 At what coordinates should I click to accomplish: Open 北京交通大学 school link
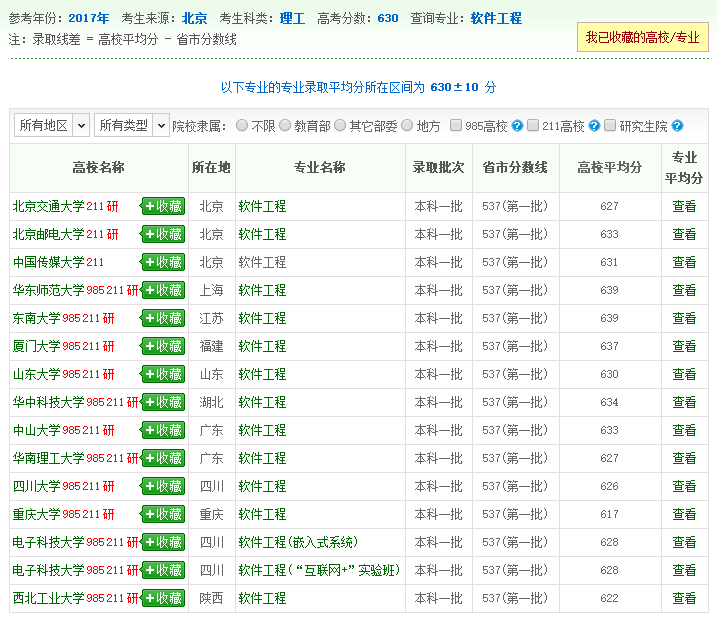(48, 206)
